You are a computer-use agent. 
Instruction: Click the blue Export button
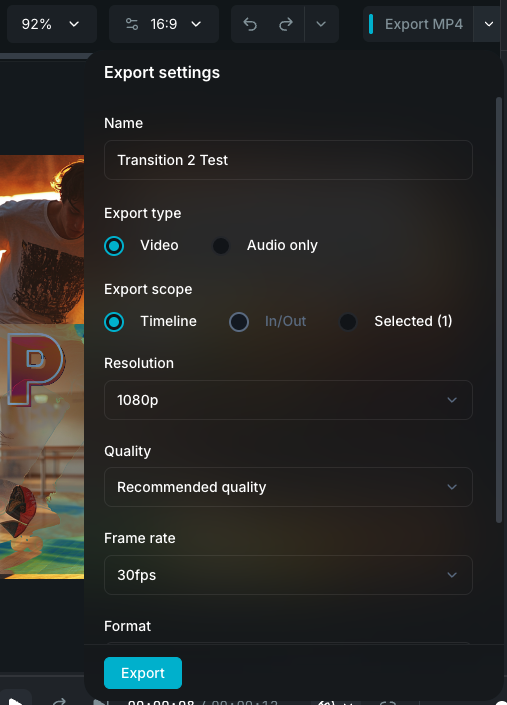[143, 673]
